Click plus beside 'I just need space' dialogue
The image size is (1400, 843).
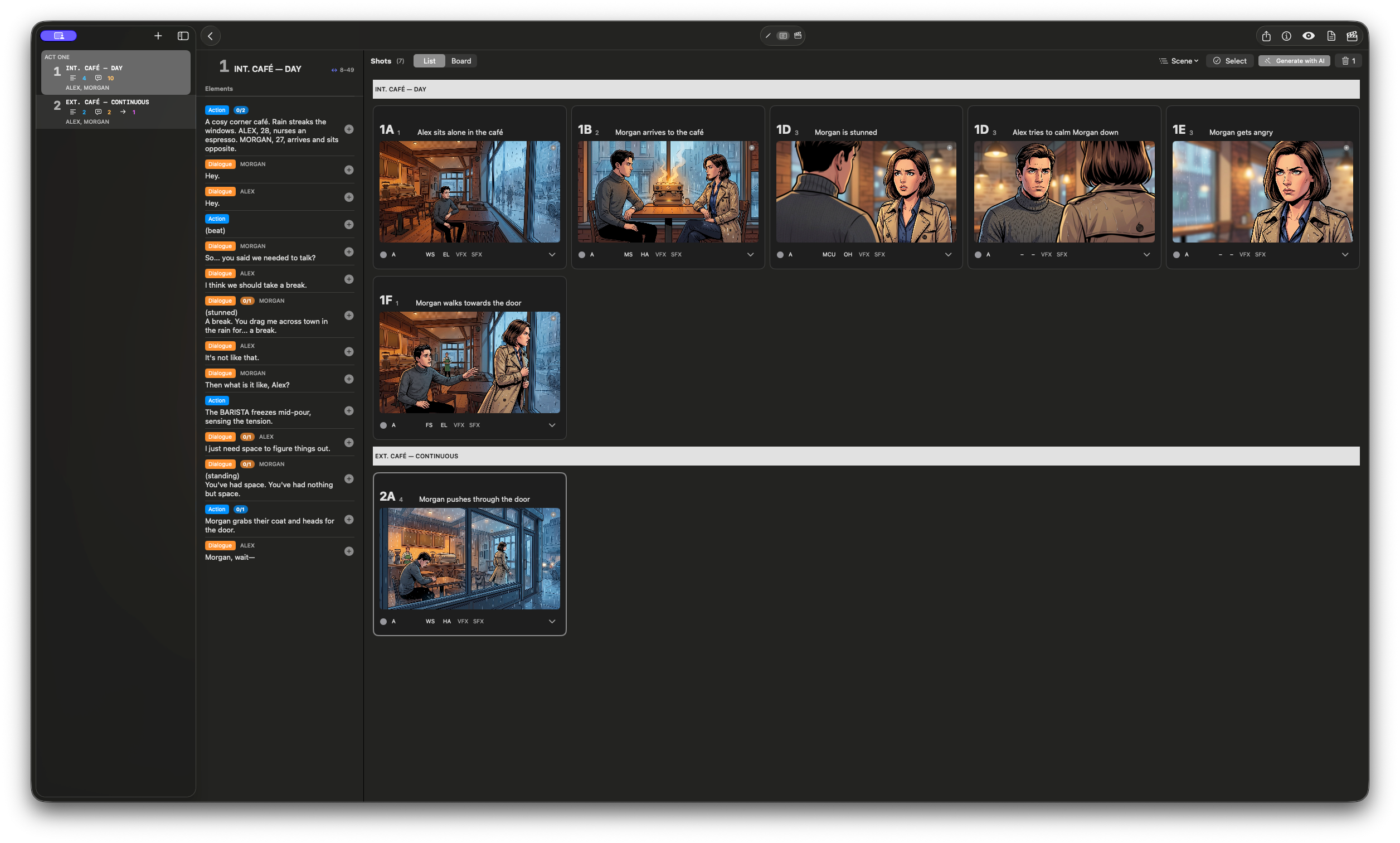click(x=349, y=443)
